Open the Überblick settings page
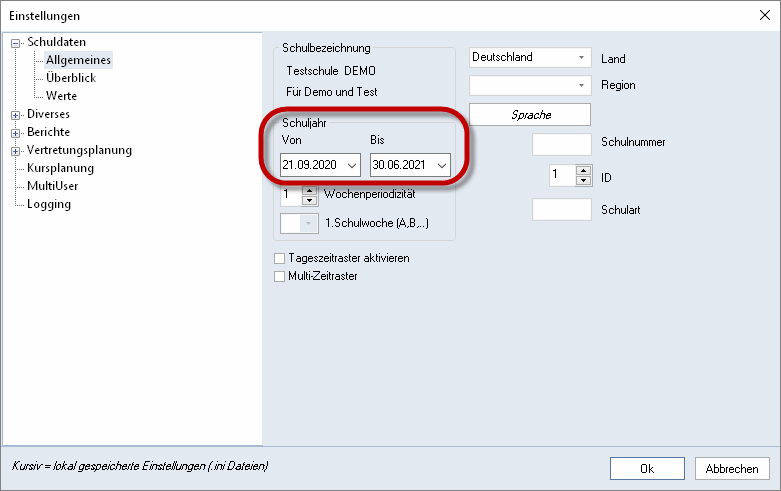This screenshot has height=491, width=781. (71, 78)
